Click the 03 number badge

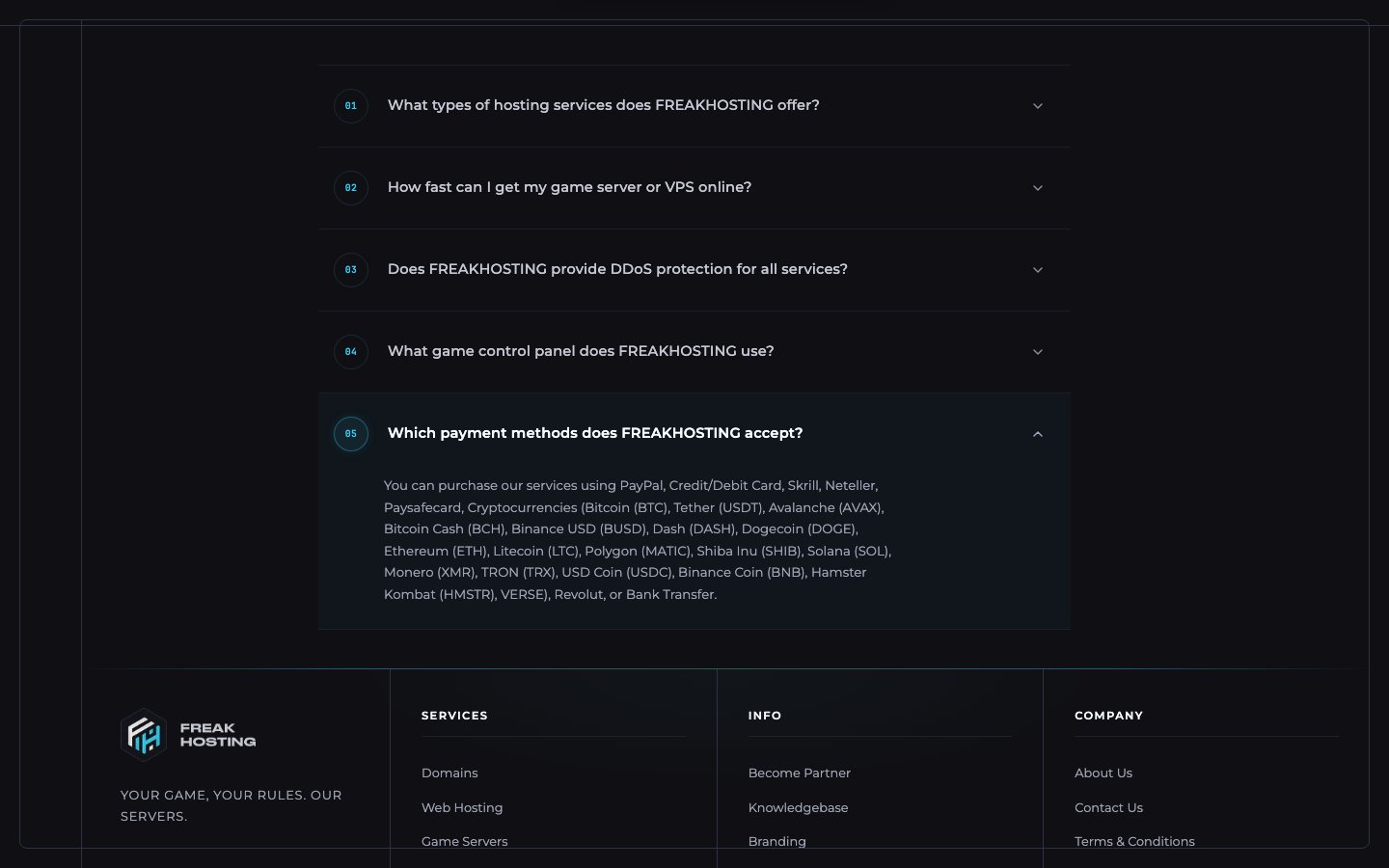pos(351,270)
